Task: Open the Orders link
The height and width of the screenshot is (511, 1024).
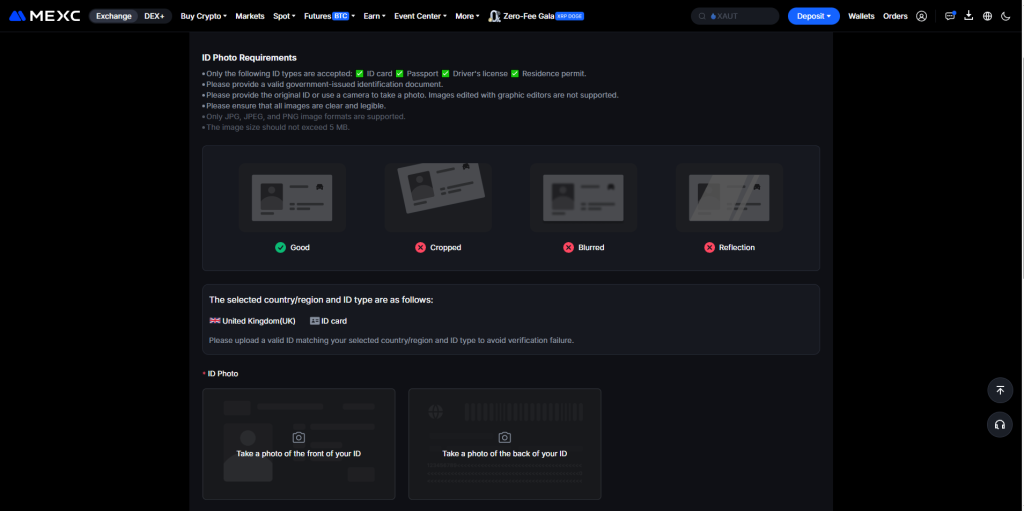Action: click(895, 16)
